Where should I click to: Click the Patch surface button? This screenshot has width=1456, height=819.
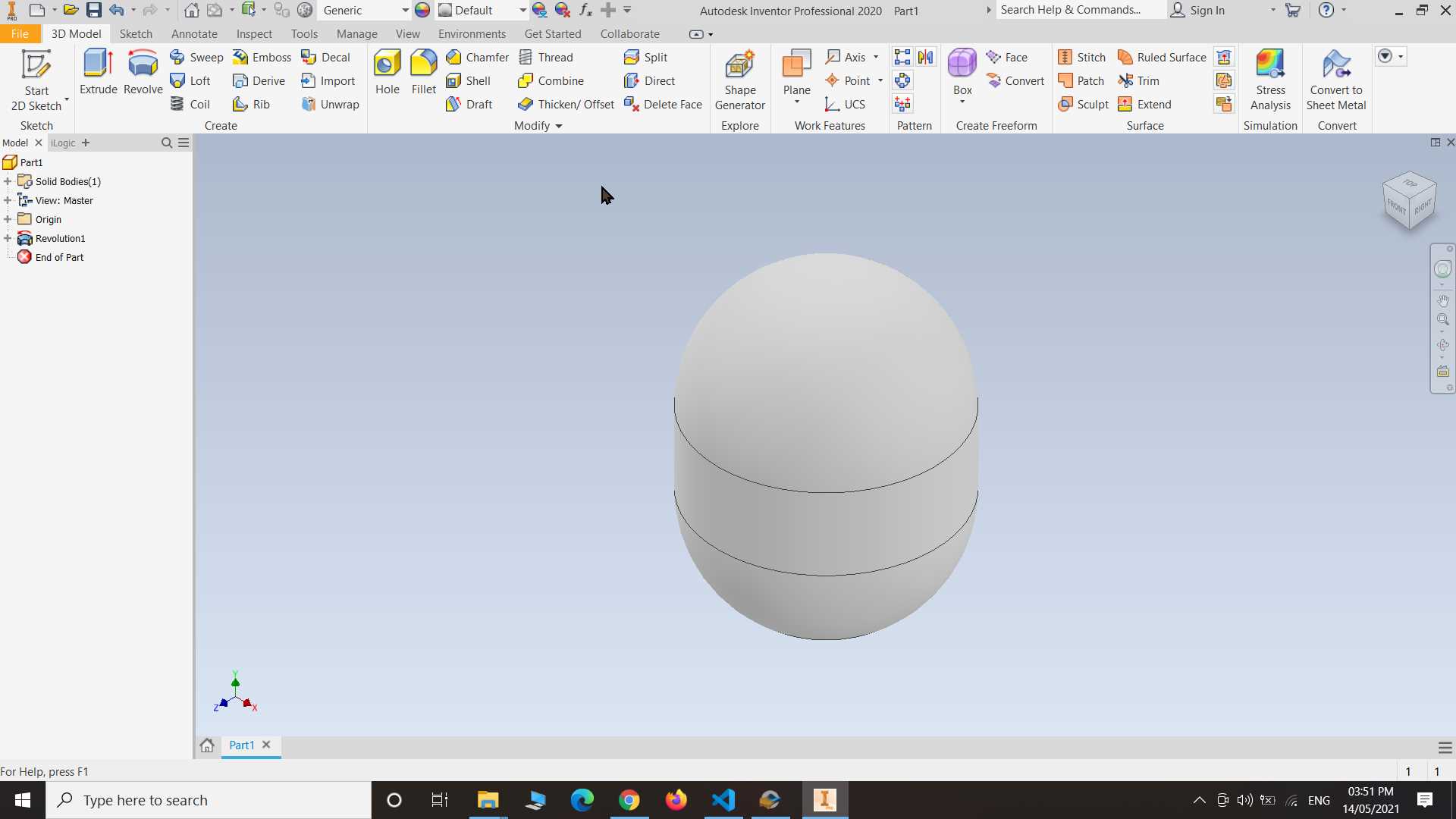click(1081, 81)
